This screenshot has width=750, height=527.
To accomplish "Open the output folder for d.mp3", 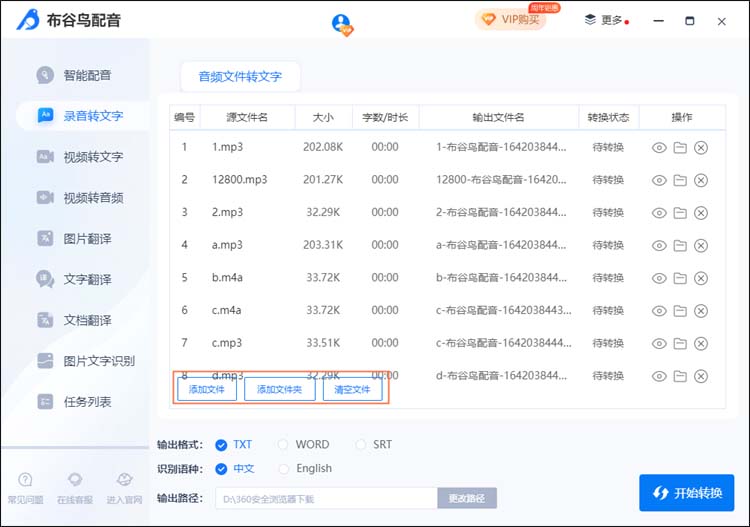I will point(680,376).
